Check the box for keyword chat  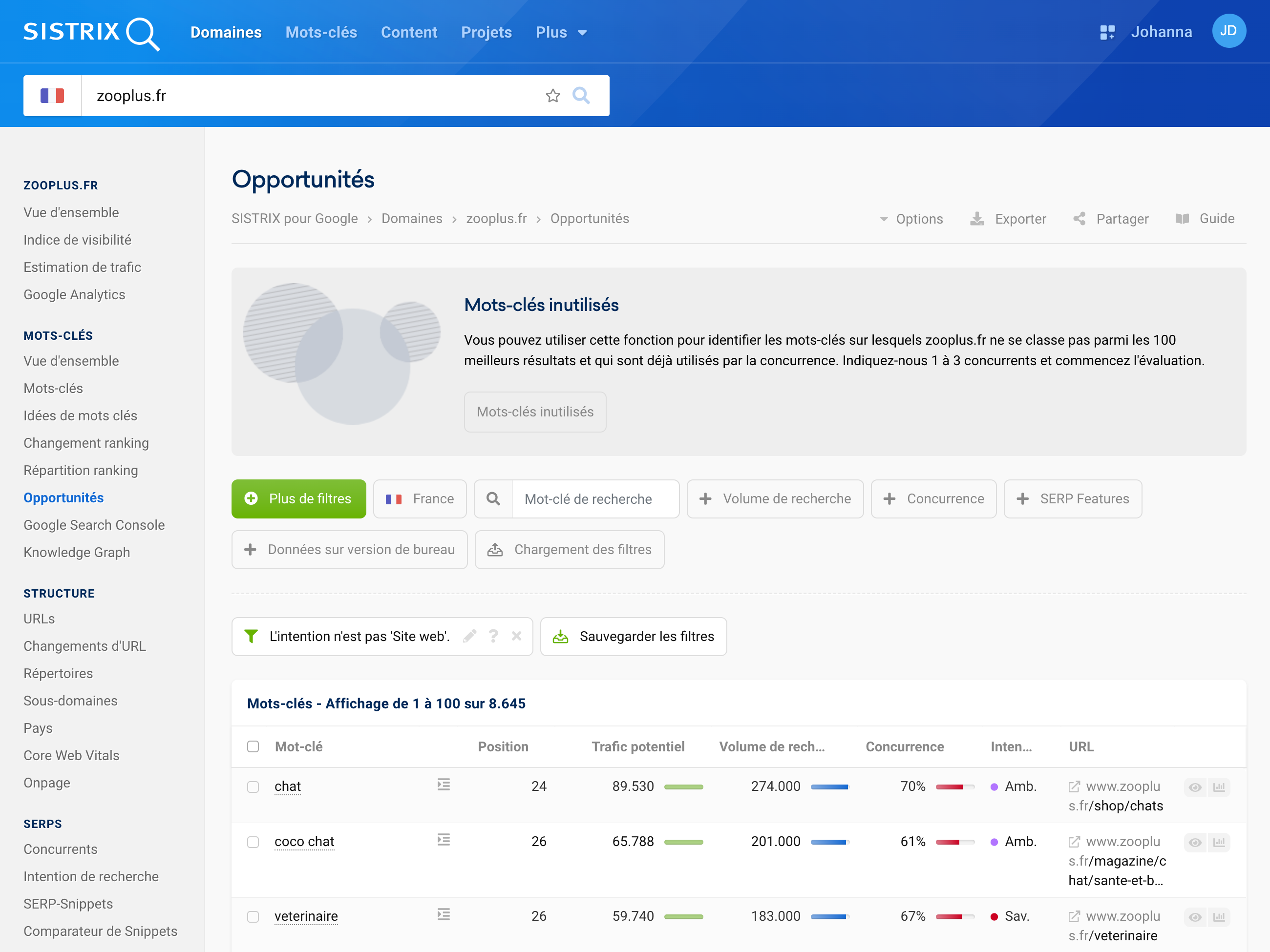(x=253, y=786)
